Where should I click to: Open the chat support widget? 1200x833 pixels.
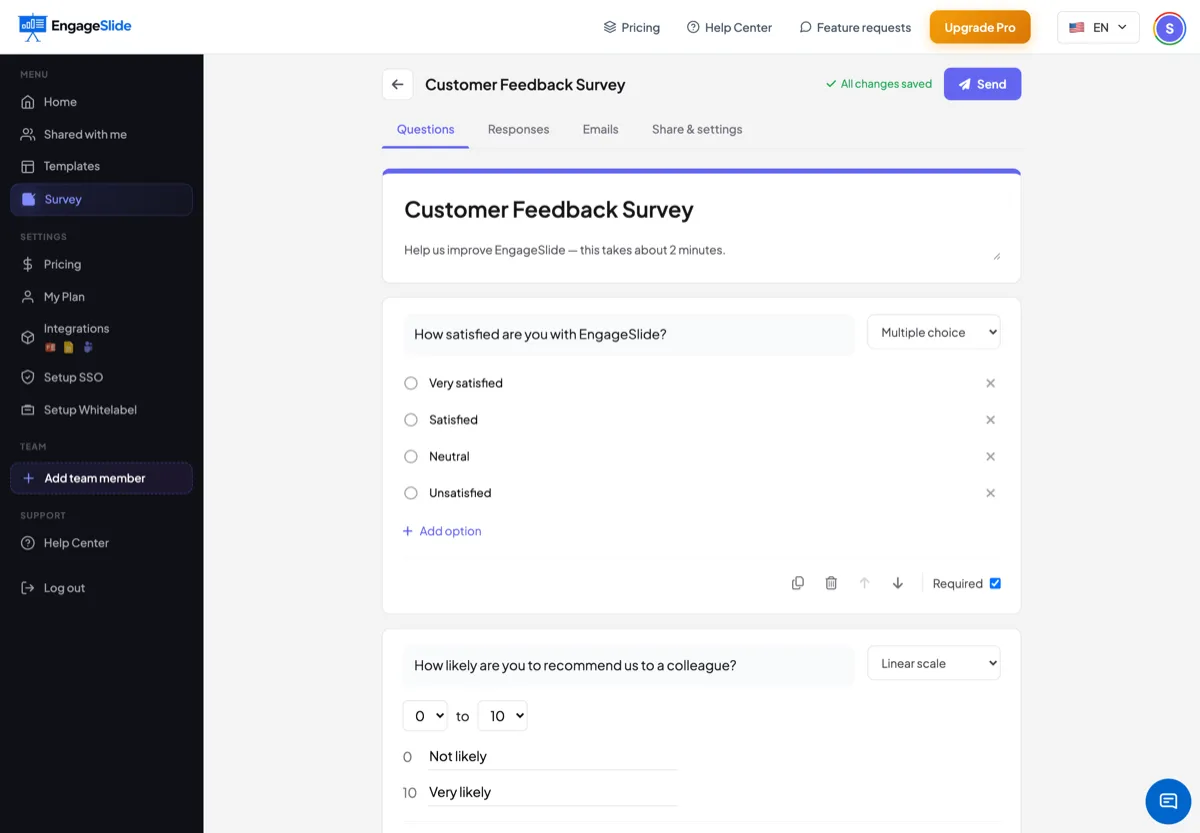point(1168,800)
